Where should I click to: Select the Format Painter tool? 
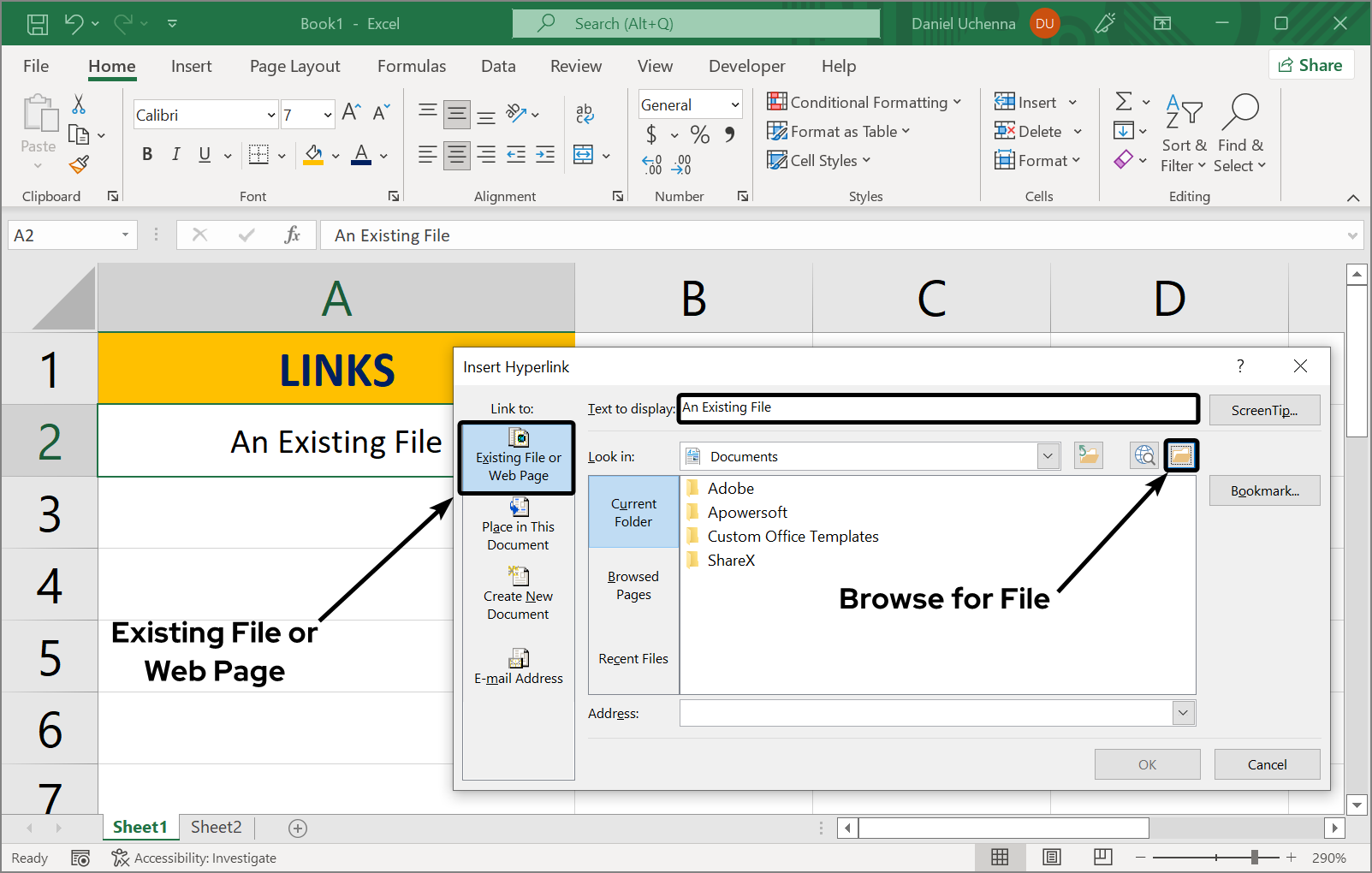pos(79,163)
